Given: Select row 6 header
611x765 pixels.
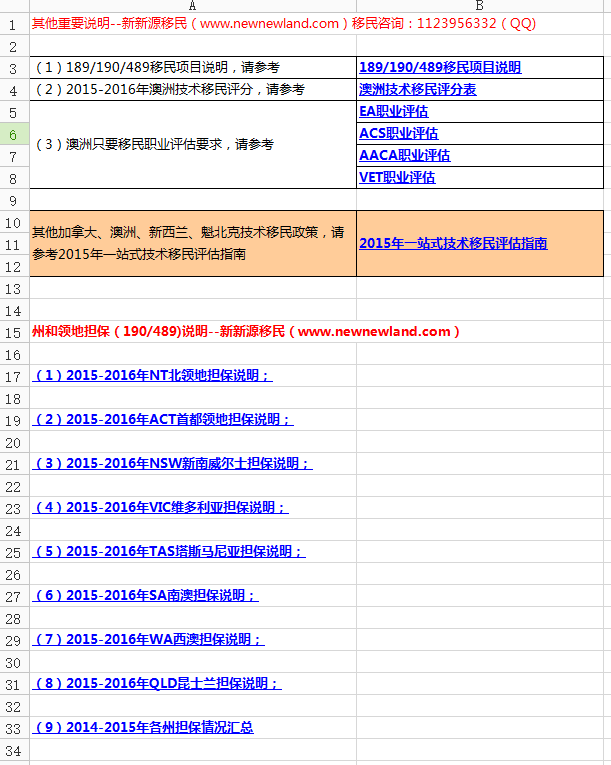Looking at the screenshot, I should [x=14, y=135].
